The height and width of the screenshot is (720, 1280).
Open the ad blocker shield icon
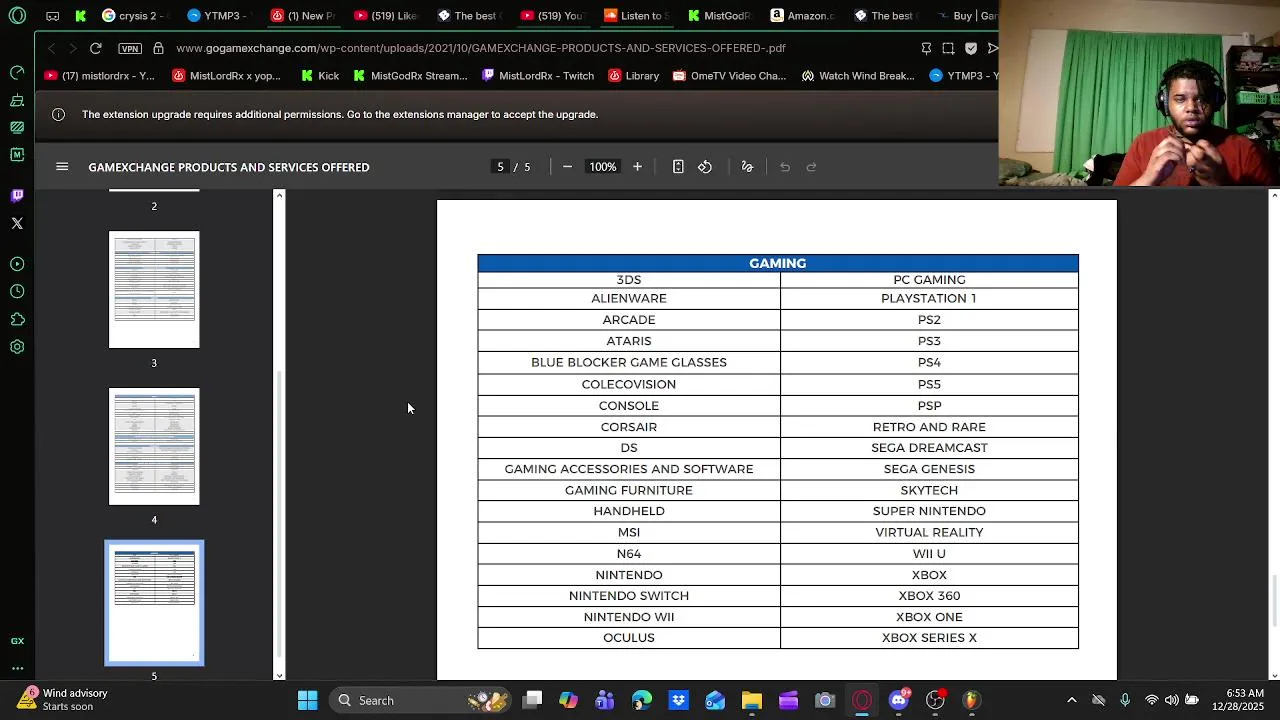point(970,48)
